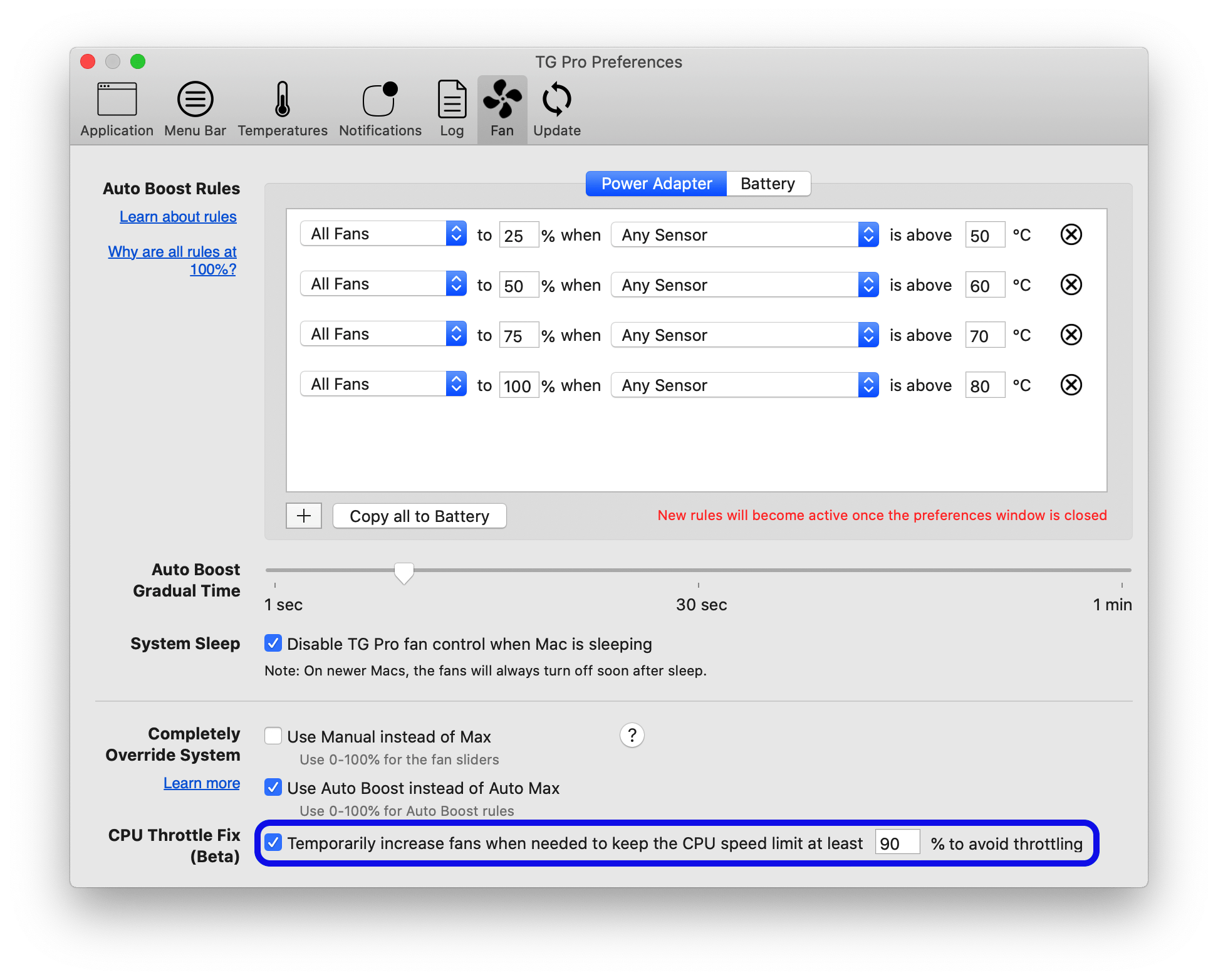Uncheck the CPU Throttle Fix option
This screenshot has height=980, width=1218.
click(x=273, y=843)
